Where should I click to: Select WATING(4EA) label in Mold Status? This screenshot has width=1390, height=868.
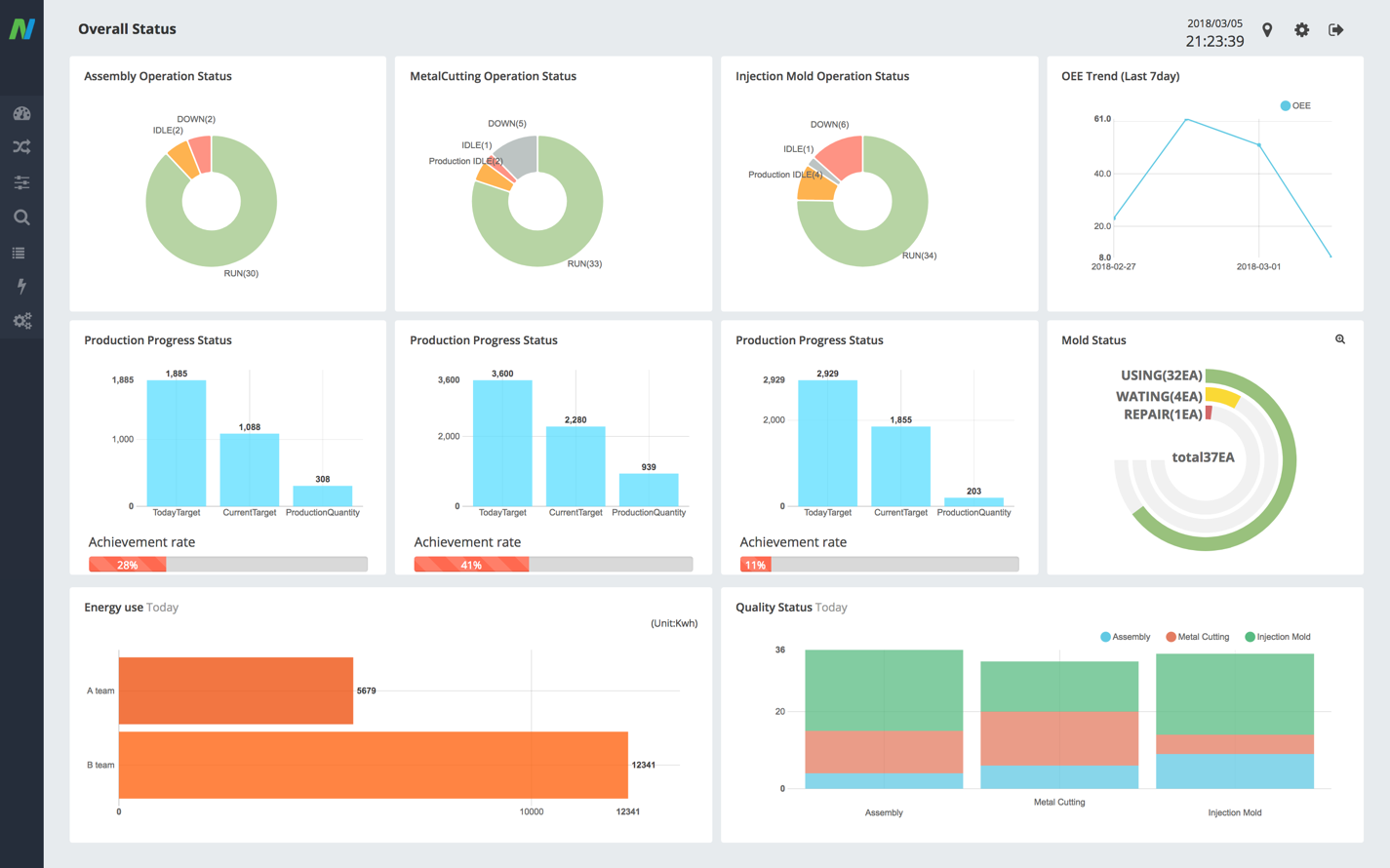[1159, 396]
